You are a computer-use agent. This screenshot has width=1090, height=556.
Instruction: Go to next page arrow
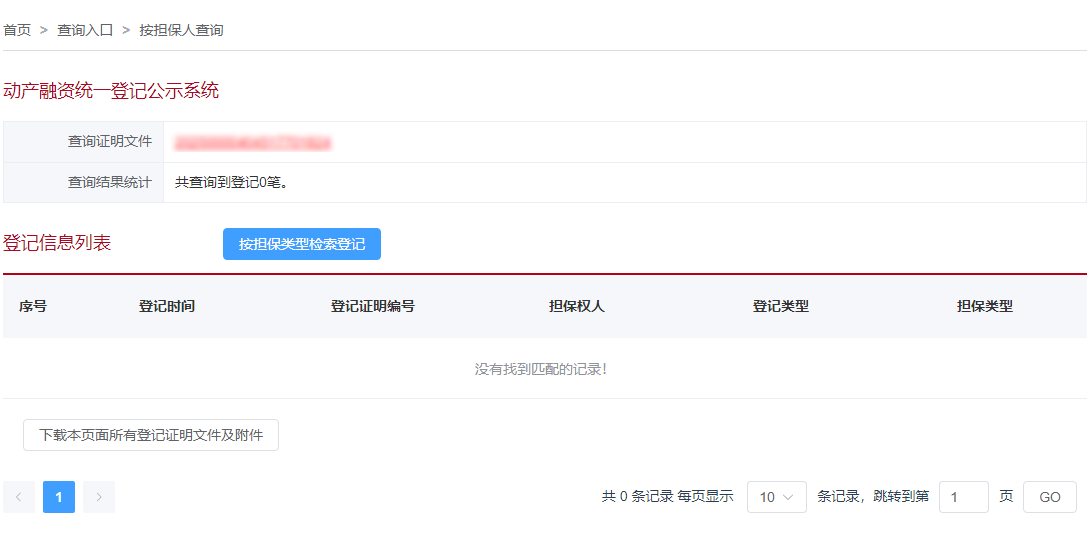tap(99, 497)
